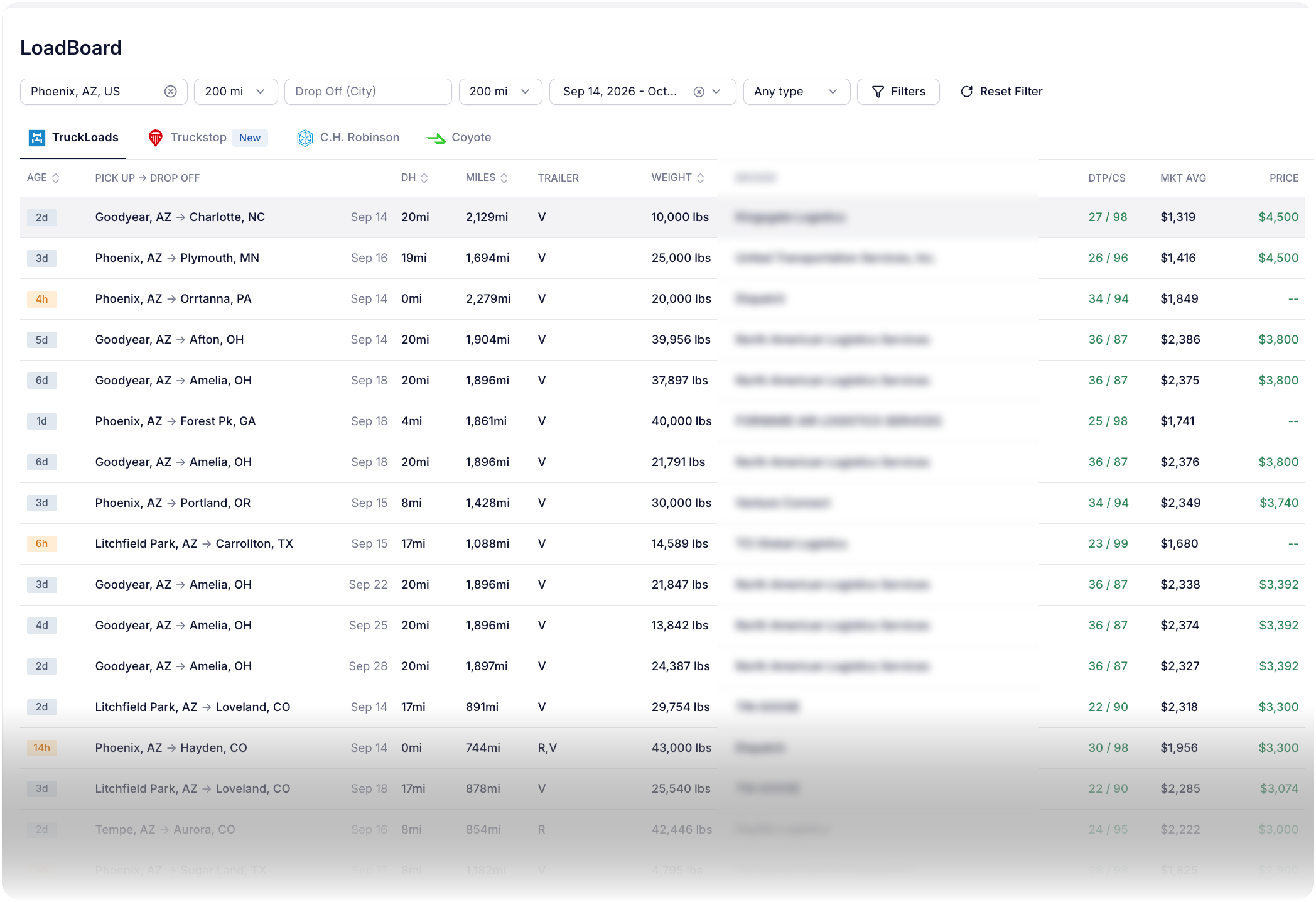Click the funnel icon in Filters
The height and width of the screenshot is (902, 1316).
[x=878, y=92]
